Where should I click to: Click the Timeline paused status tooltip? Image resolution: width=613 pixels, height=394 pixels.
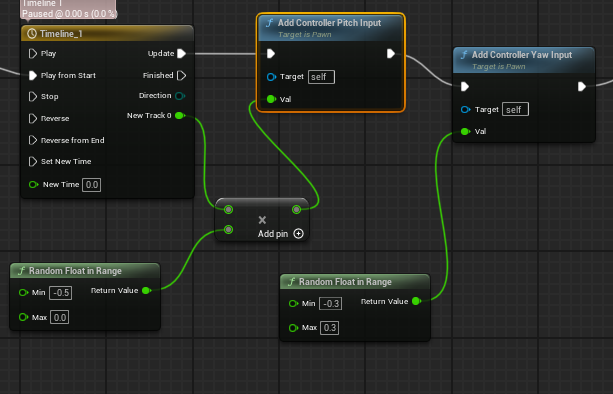pos(68,9)
